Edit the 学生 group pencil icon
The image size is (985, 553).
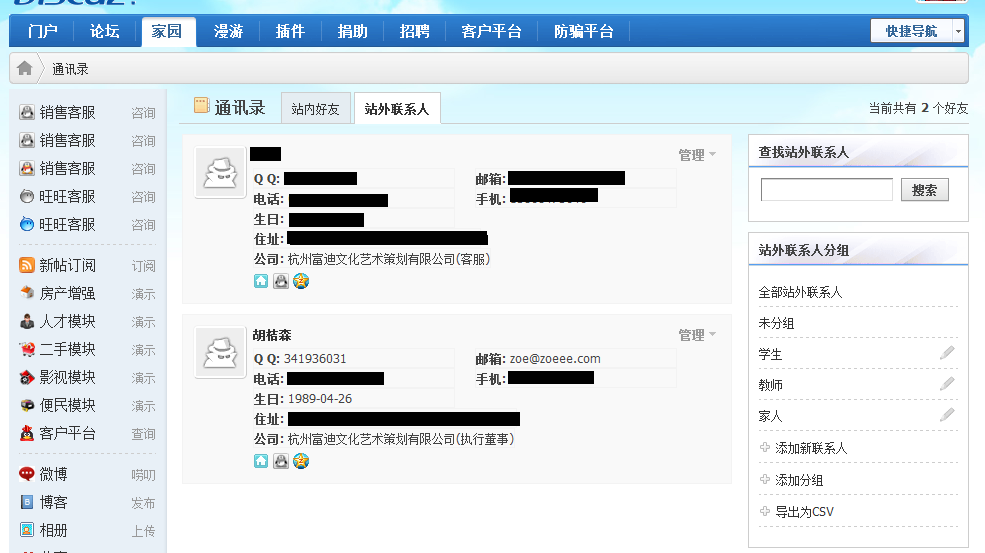click(947, 353)
